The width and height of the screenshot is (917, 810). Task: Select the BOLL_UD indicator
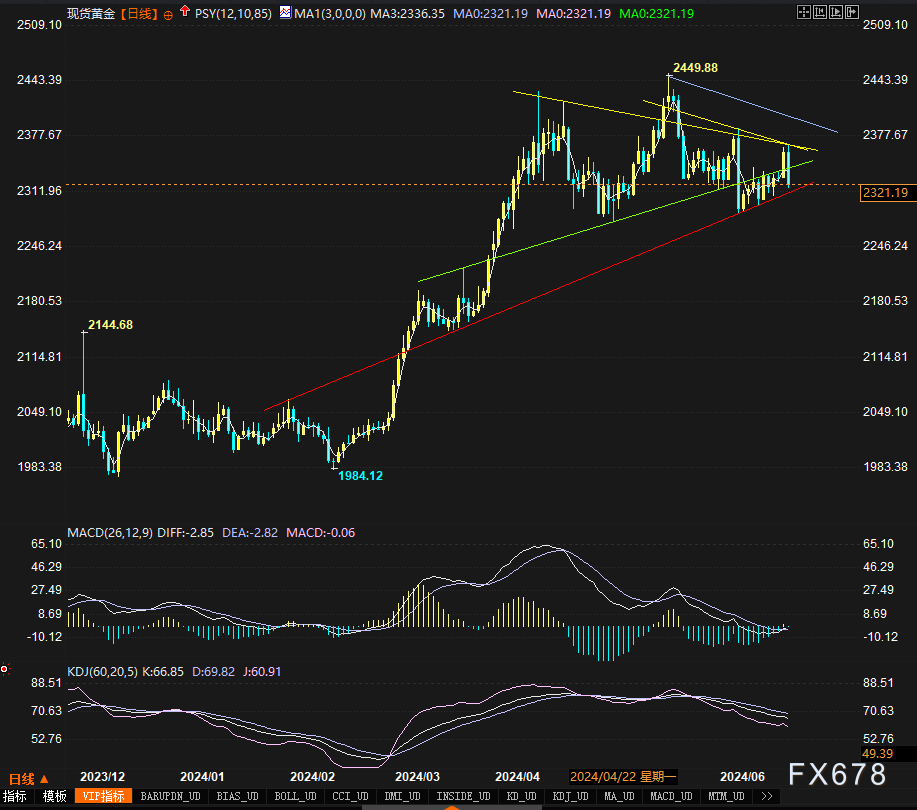[x=293, y=797]
